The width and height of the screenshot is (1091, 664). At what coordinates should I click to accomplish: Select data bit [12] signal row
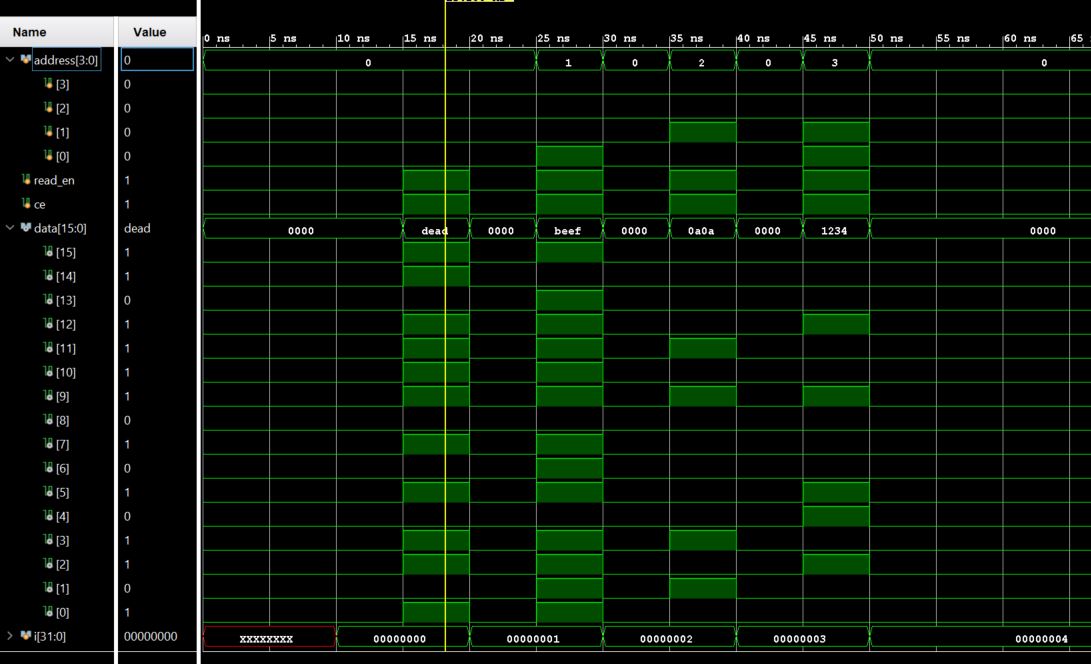coord(60,324)
